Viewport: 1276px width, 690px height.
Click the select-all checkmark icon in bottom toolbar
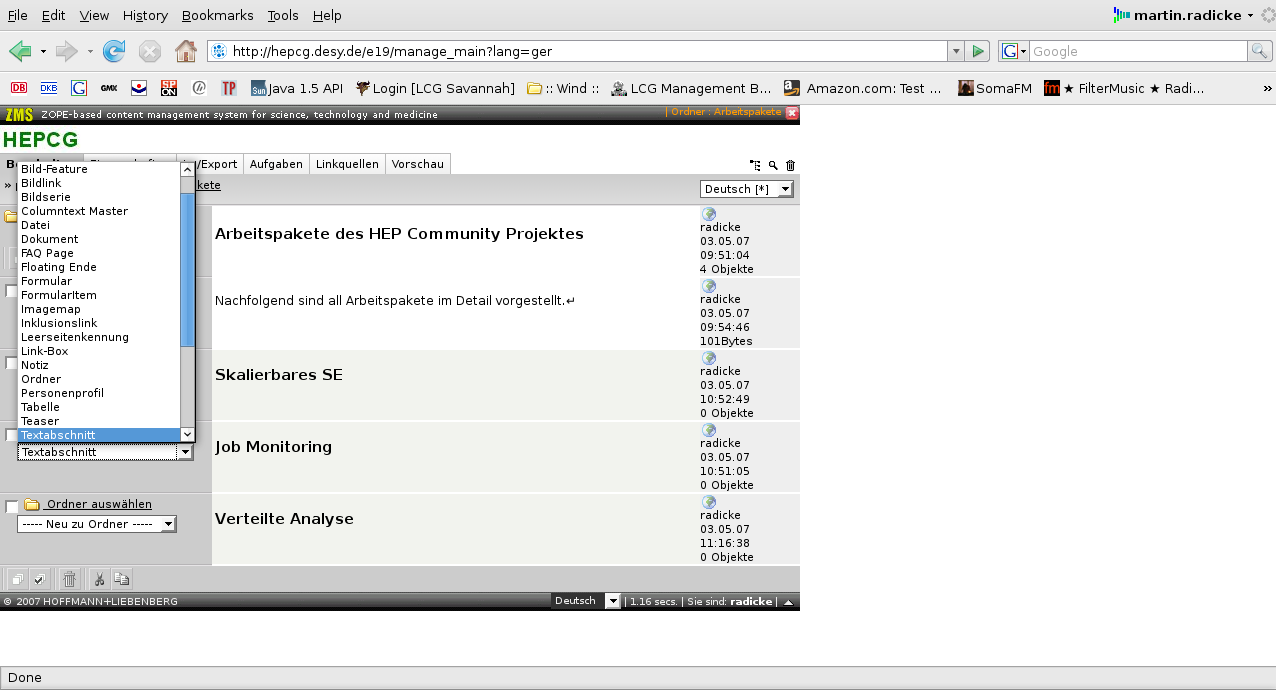tap(39, 578)
